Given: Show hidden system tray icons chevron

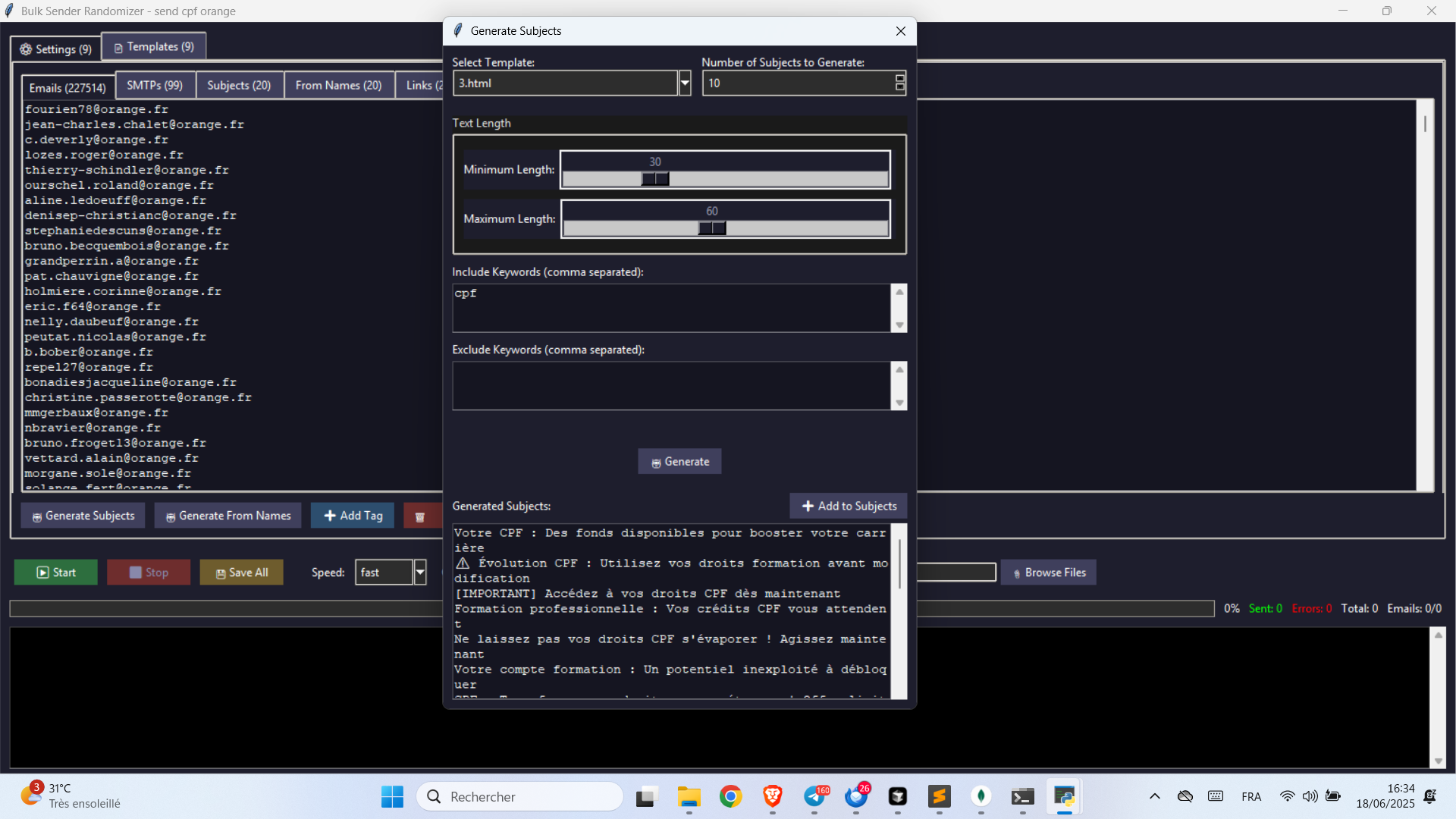Looking at the screenshot, I should [x=1154, y=796].
